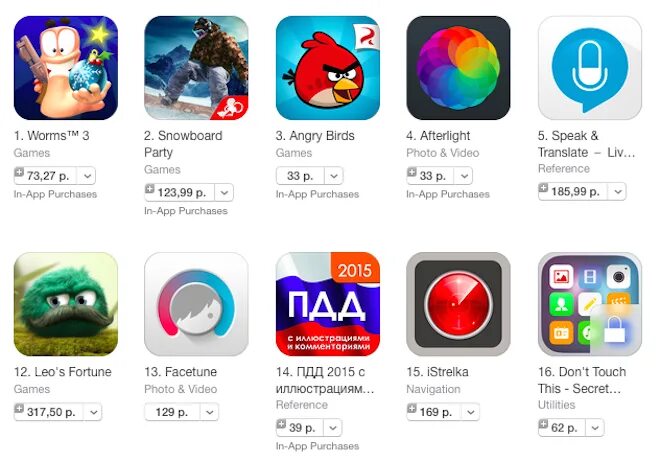Open the ПДД 2015 app icon
660x461 pixels.
[x=328, y=304]
